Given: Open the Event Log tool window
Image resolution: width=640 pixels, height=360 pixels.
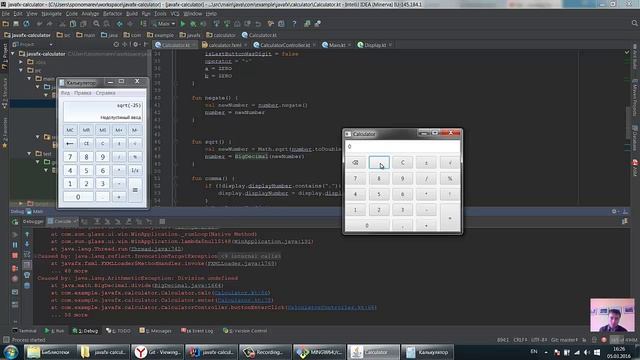Looking at the screenshot, I should [x=197, y=331].
